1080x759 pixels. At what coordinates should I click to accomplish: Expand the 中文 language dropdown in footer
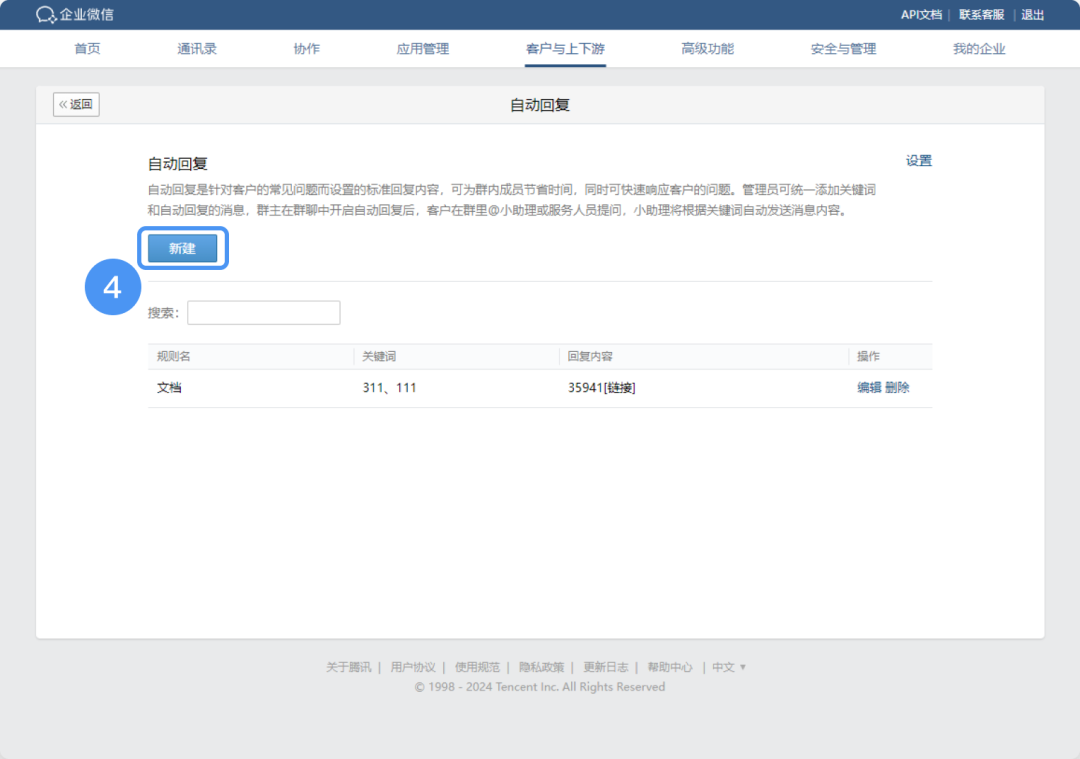tap(729, 667)
